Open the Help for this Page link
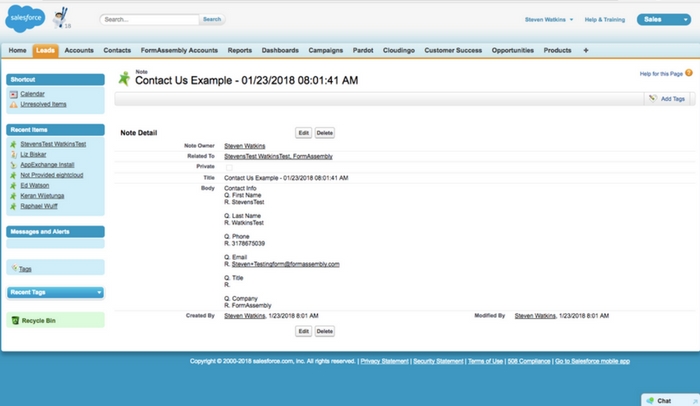700x406 pixels. click(x=661, y=74)
